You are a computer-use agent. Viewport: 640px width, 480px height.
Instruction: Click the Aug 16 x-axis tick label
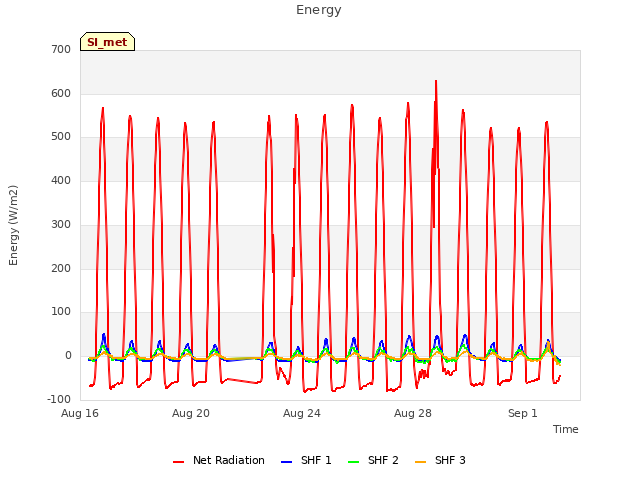click(80, 413)
